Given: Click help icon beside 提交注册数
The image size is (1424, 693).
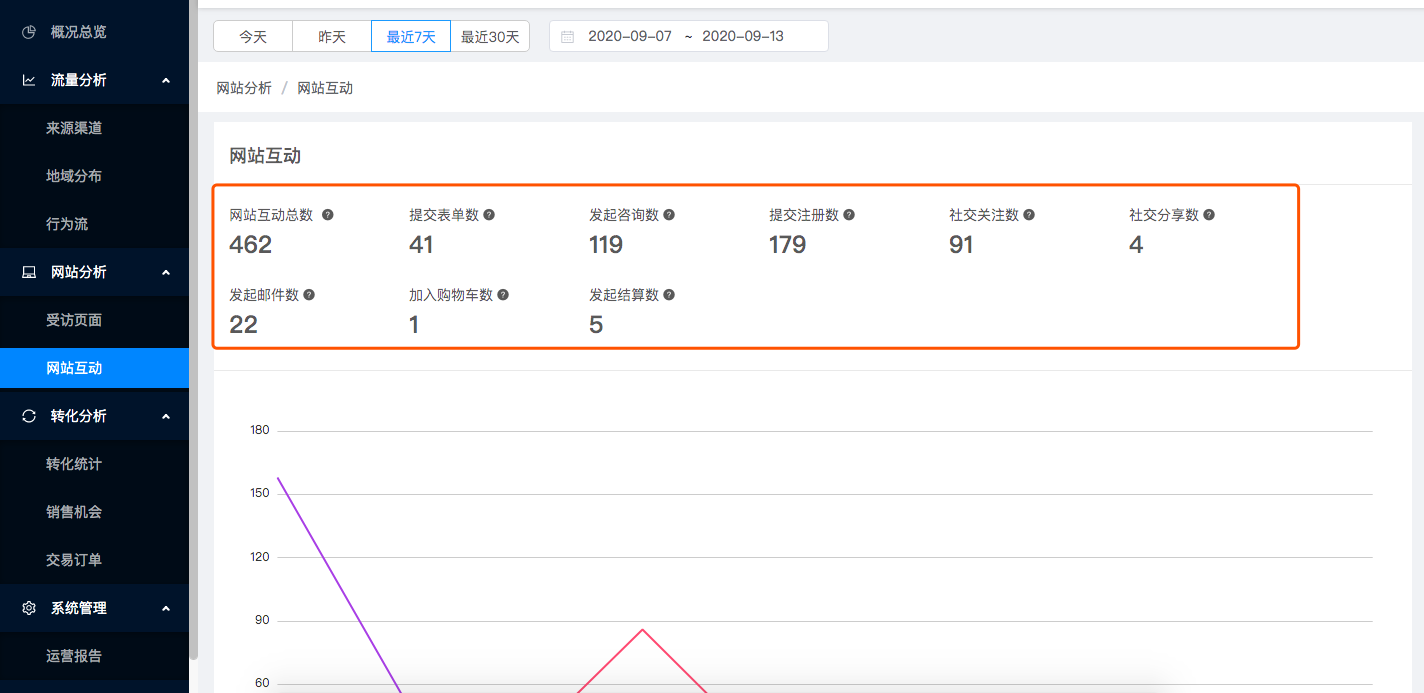Looking at the screenshot, I should [849, 215].
